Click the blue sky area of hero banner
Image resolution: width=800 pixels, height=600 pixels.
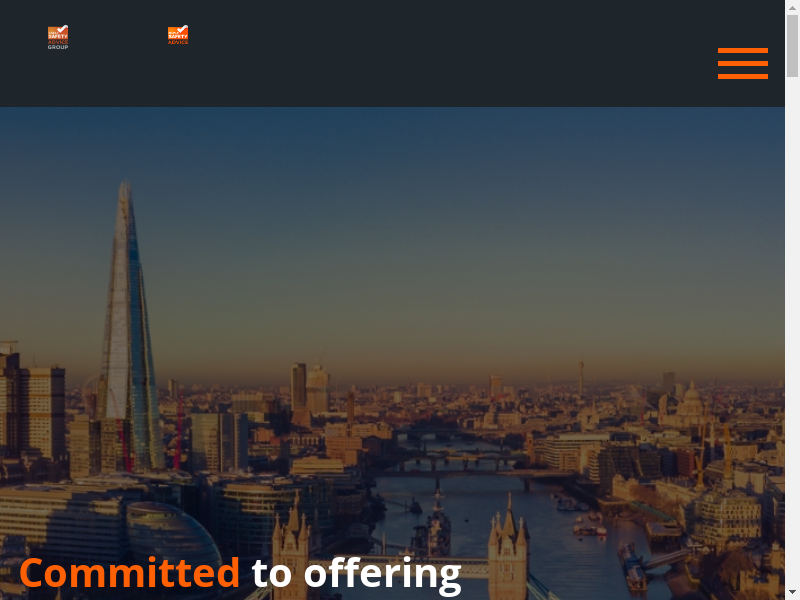(x=392, y=204)
